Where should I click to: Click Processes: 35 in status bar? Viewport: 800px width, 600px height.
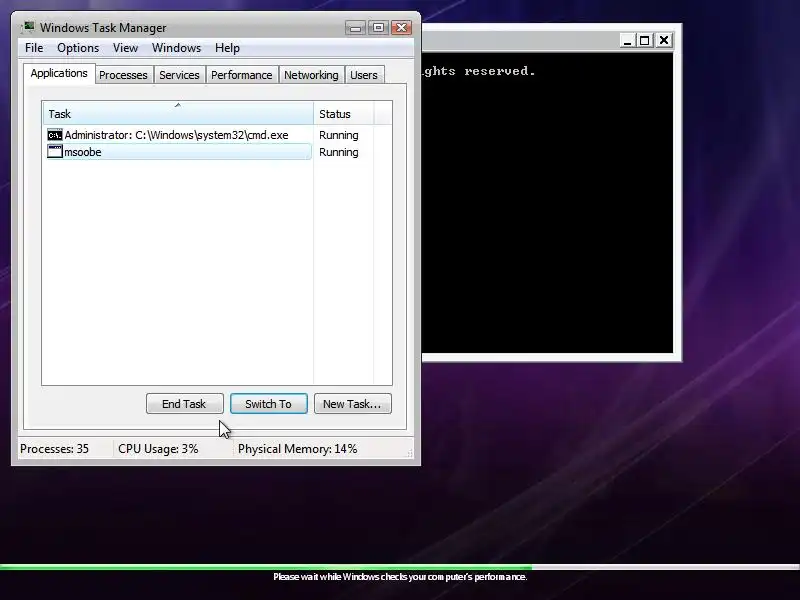click(x=55, y=449)
